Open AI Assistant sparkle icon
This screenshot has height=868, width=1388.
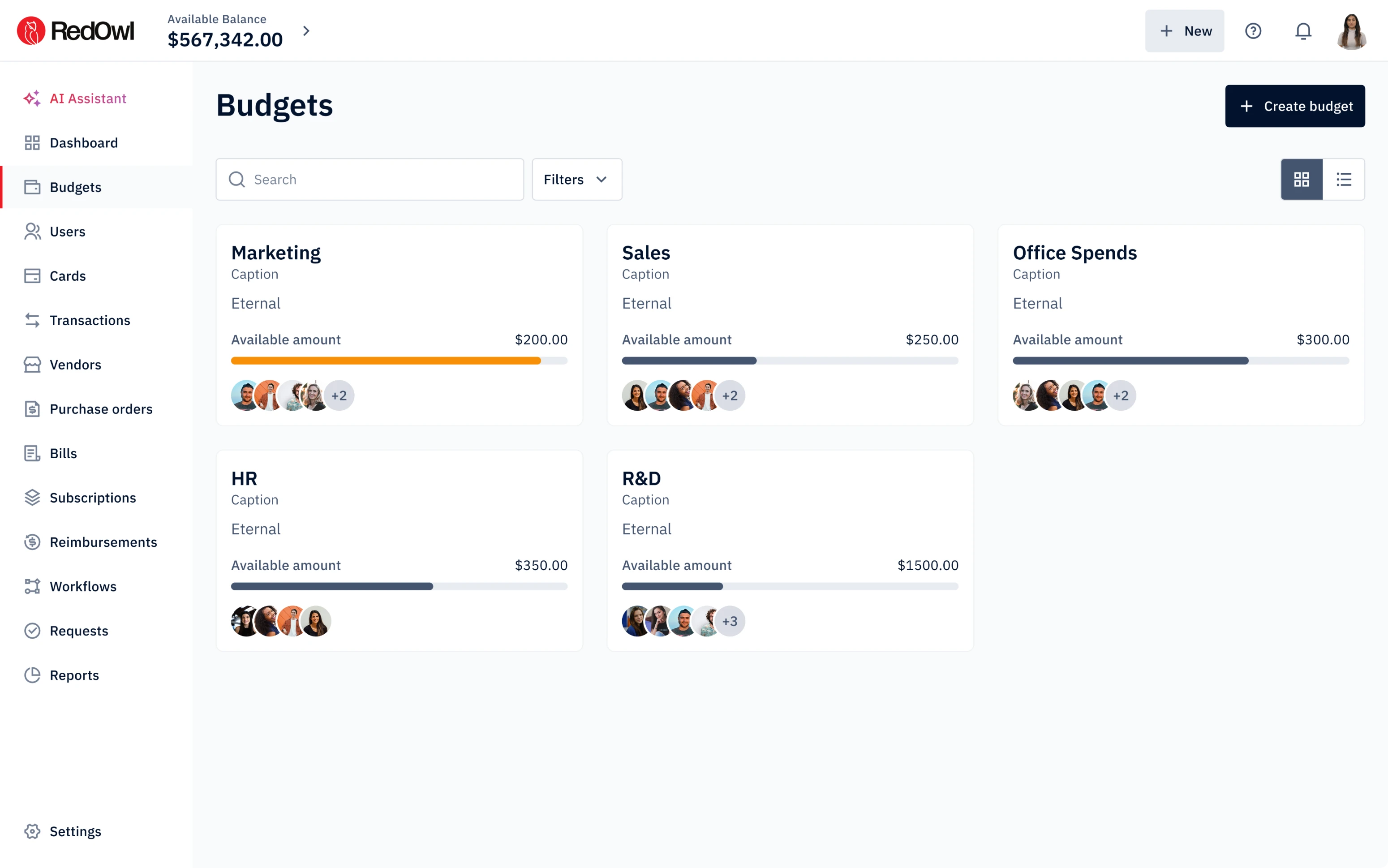tap(32, 98)
